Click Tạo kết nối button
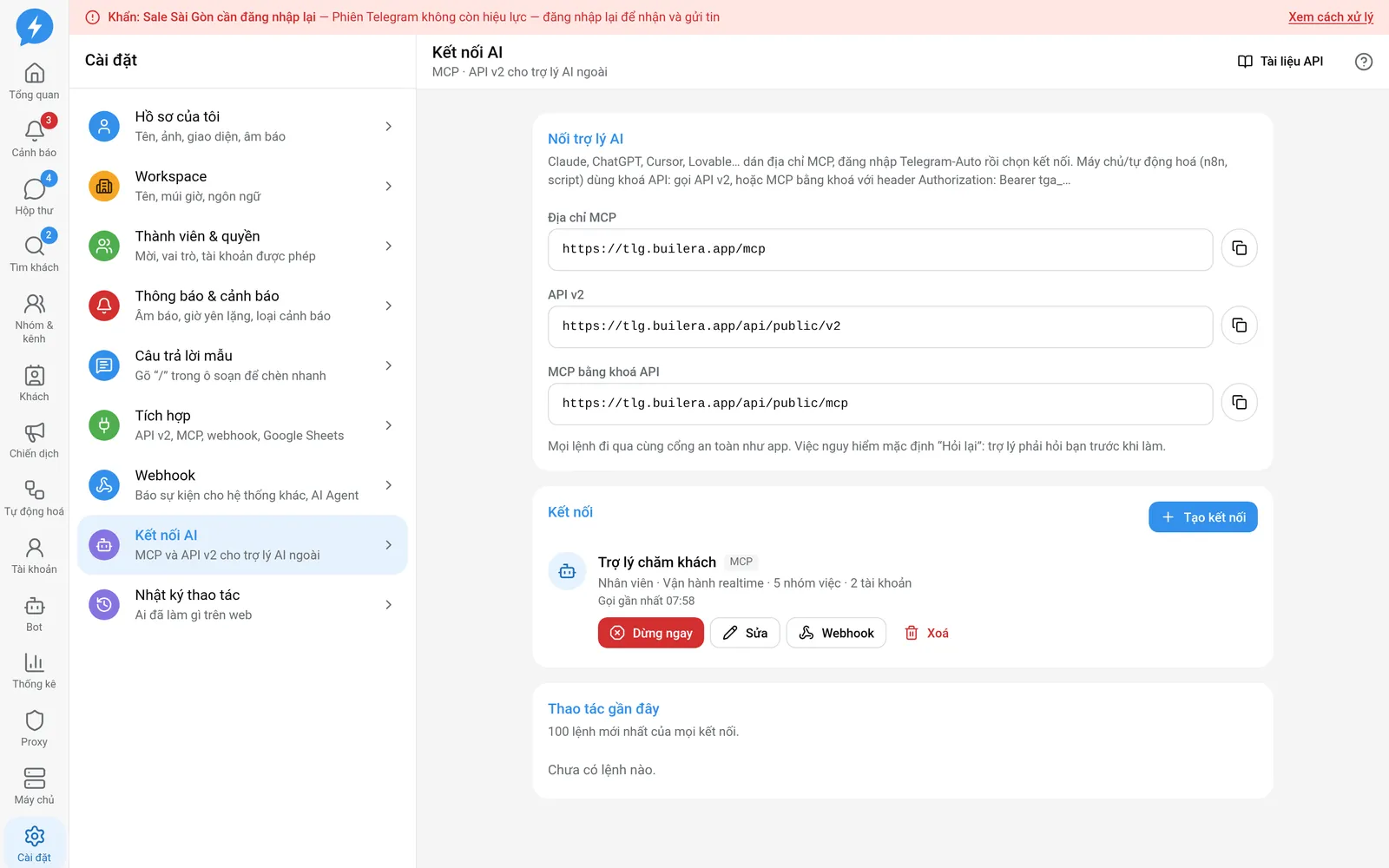 [x=1202, y=517]
